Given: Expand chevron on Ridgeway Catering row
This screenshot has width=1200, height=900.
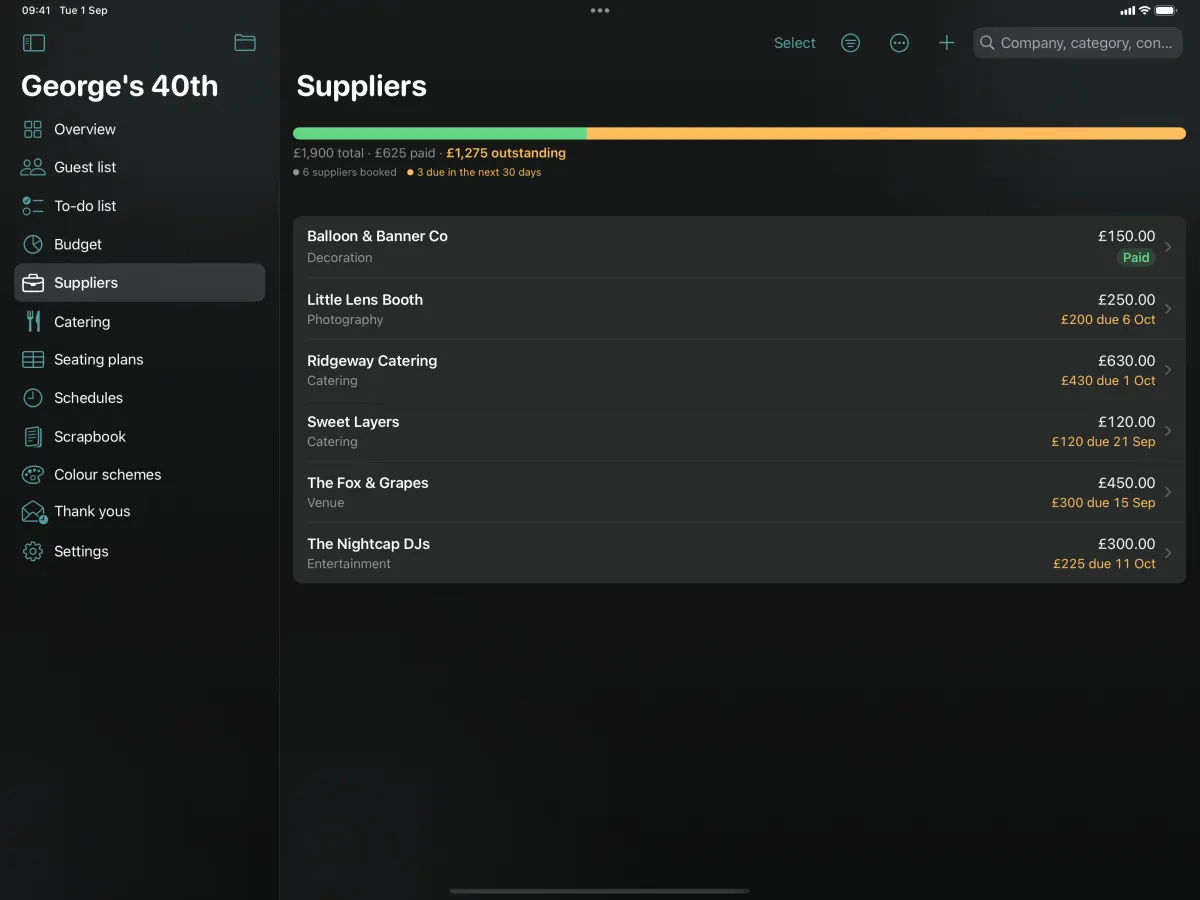Looking at the screenshot, I should (1168, 370).
